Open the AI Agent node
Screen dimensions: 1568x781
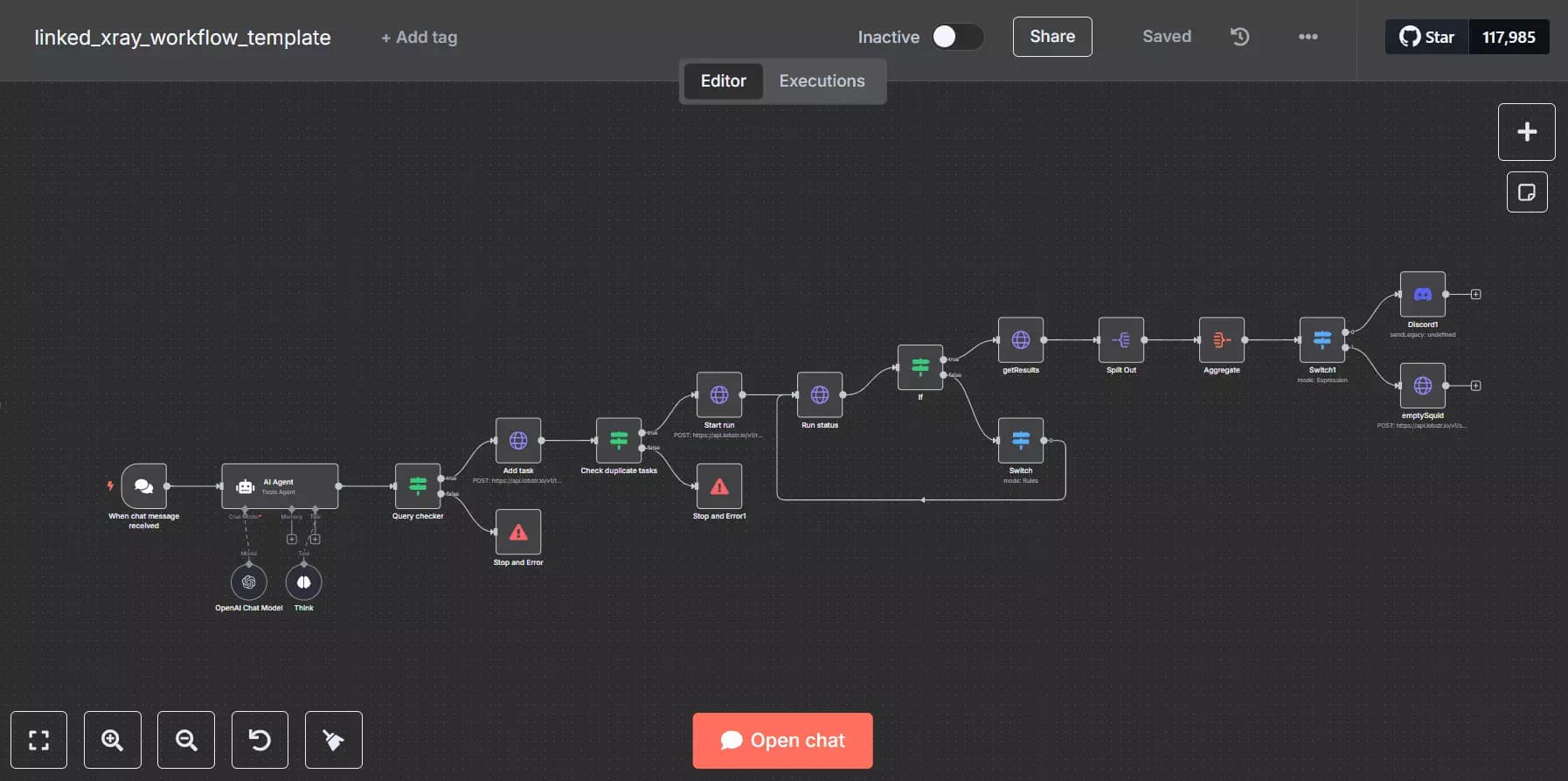point(280,486)
